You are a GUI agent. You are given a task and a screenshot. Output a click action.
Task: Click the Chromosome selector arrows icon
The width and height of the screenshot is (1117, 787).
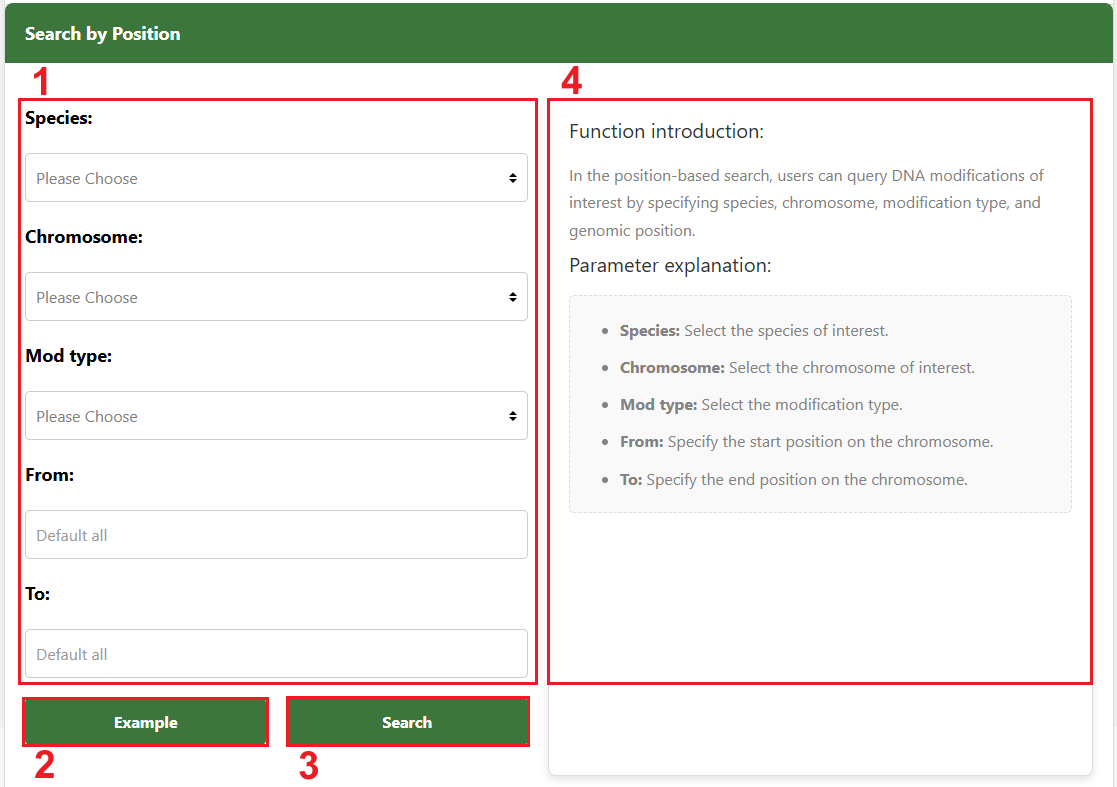(515, 296)
